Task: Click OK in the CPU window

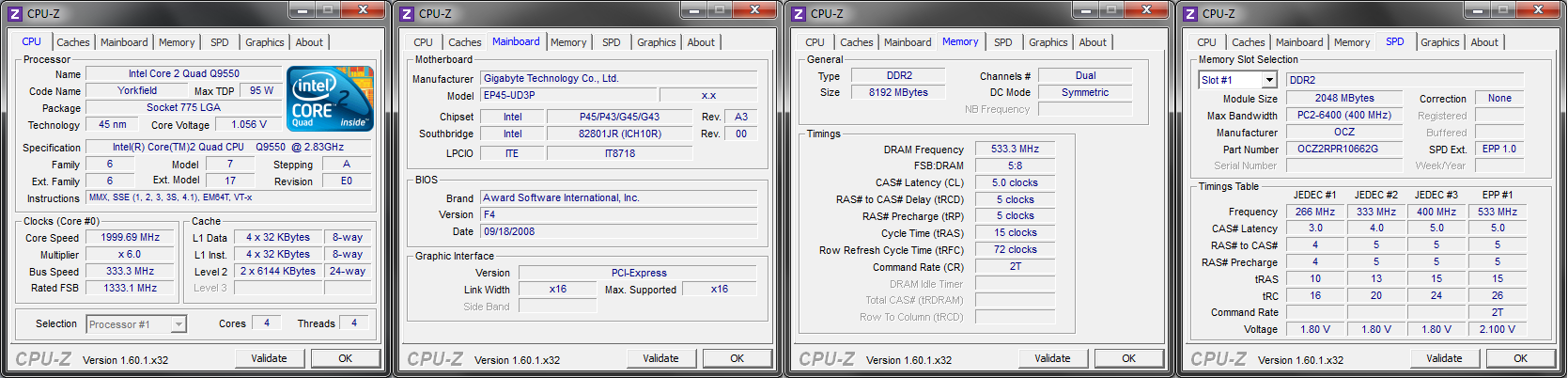Action: click(x=346, y=358)
